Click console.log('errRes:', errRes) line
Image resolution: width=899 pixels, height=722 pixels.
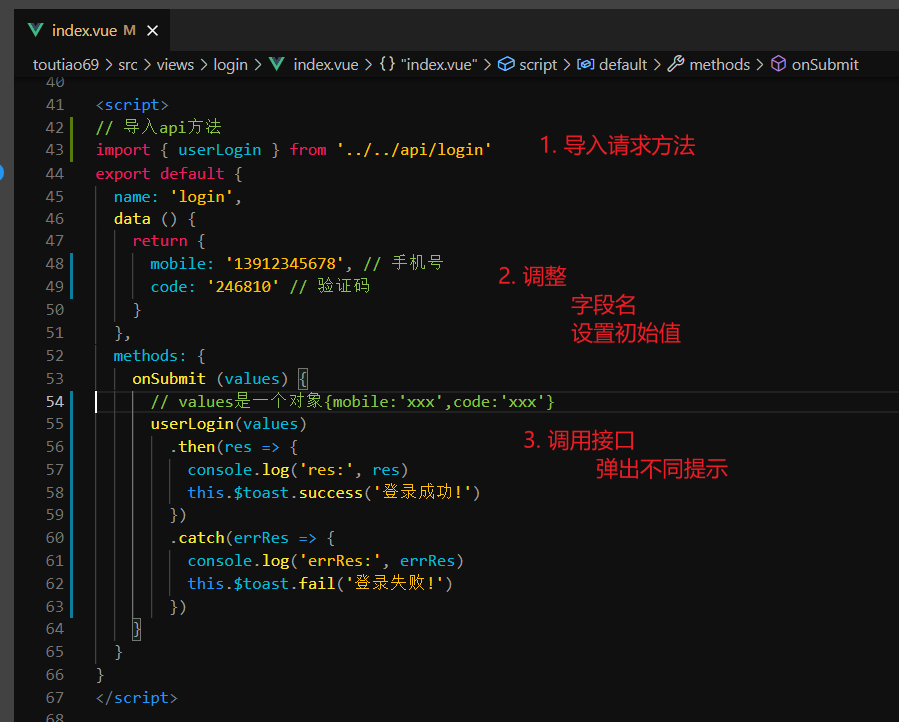(x=325, y=561)
